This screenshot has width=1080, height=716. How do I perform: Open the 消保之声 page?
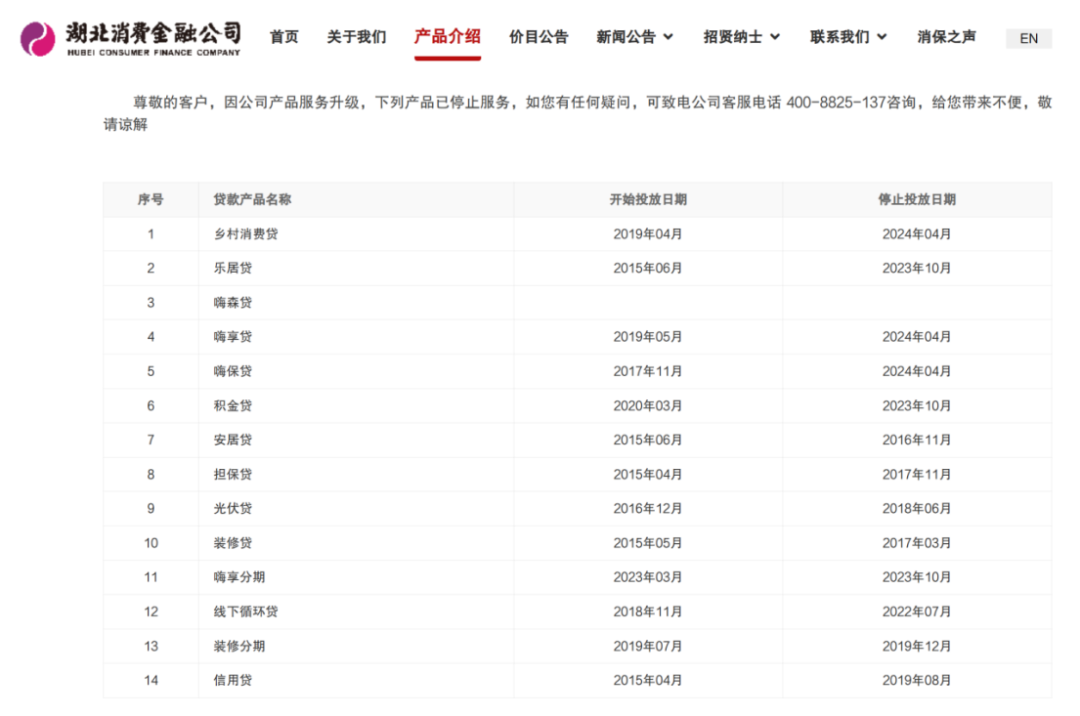[x=946, y=37]
